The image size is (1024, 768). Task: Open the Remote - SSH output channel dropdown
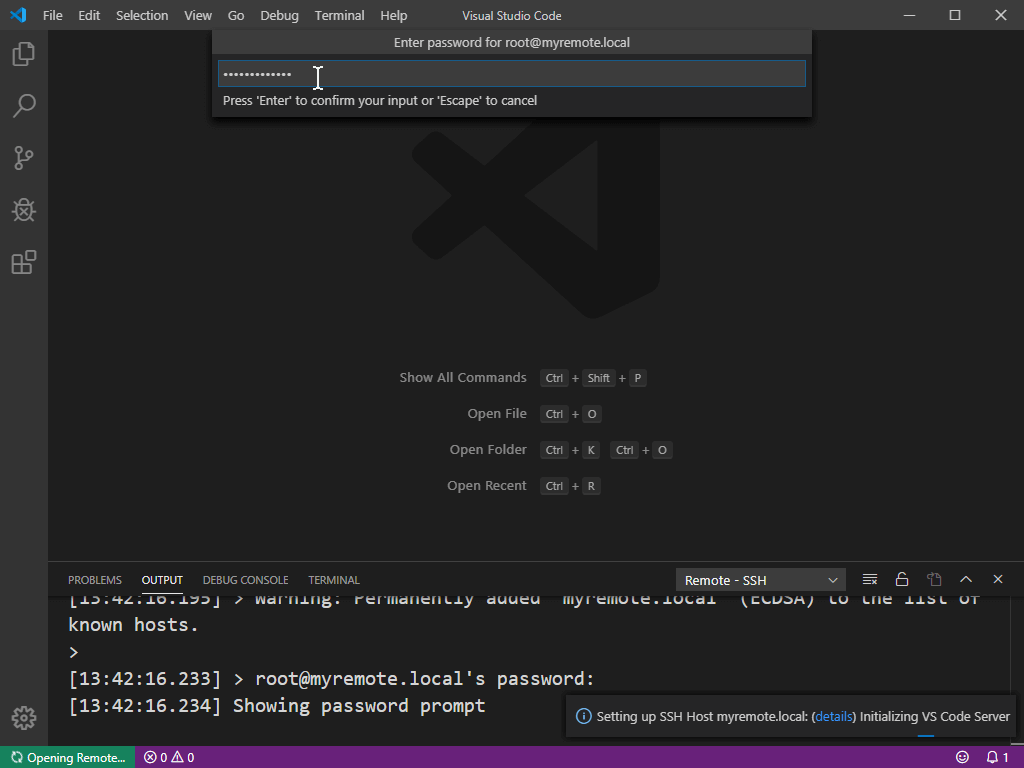pyautogui.click(x=759, y=579)
